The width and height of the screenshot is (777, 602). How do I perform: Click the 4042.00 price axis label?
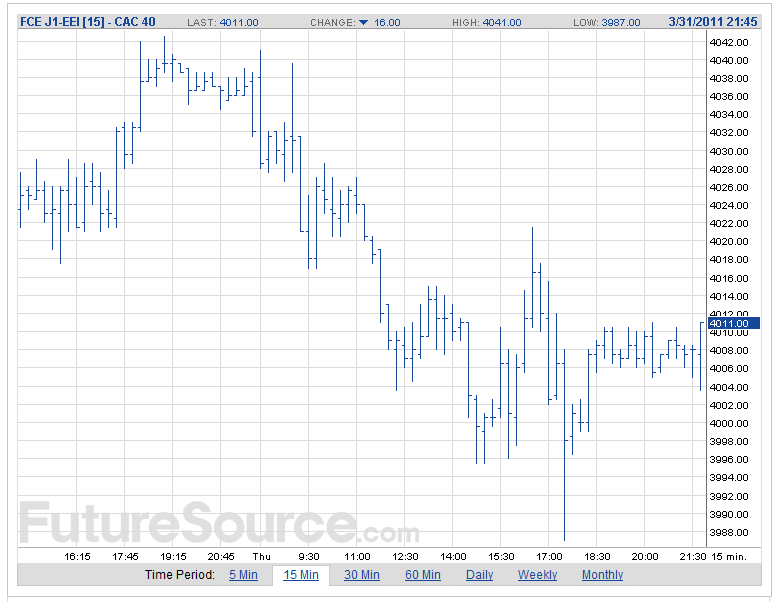tap(728, 43)
